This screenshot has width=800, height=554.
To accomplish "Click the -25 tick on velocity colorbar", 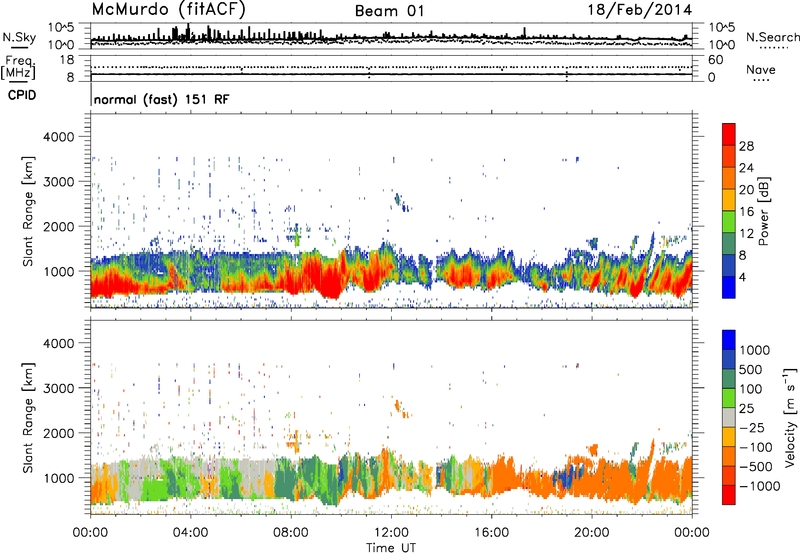I will [x=753, y=427].
